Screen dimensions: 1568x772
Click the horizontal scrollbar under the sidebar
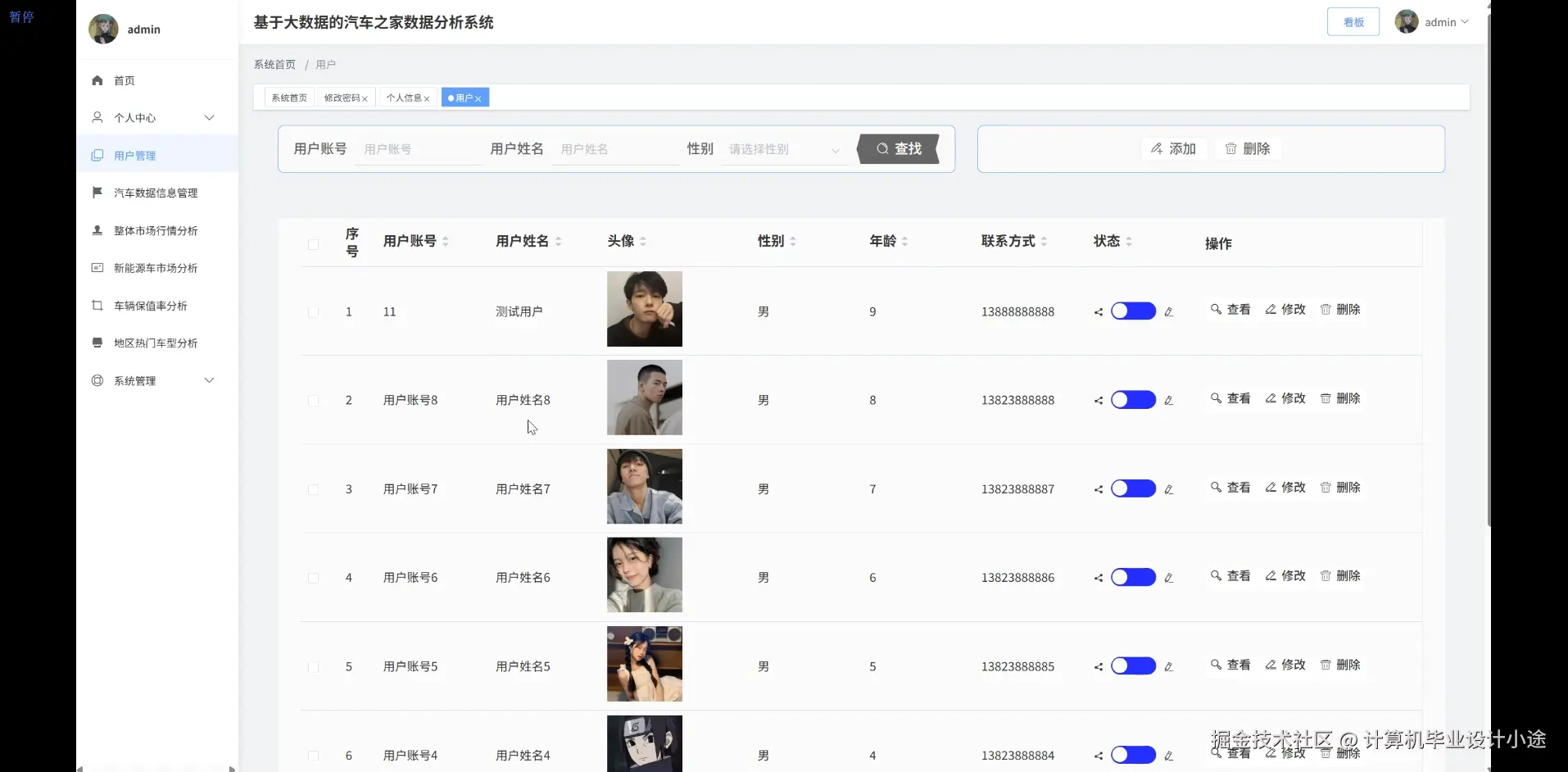tap(156, 769)
